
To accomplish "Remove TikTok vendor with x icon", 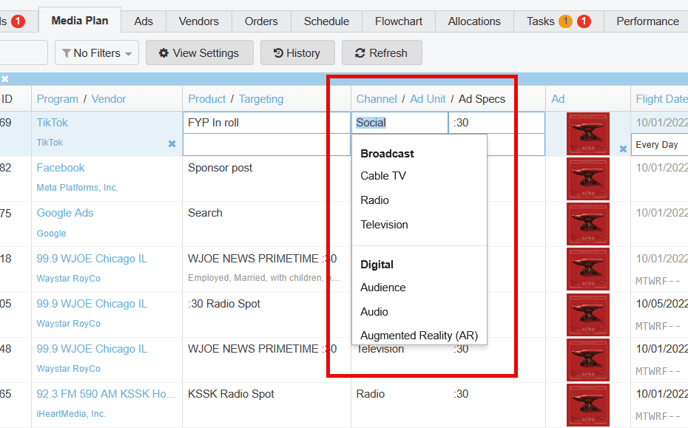I will (172, 144).
